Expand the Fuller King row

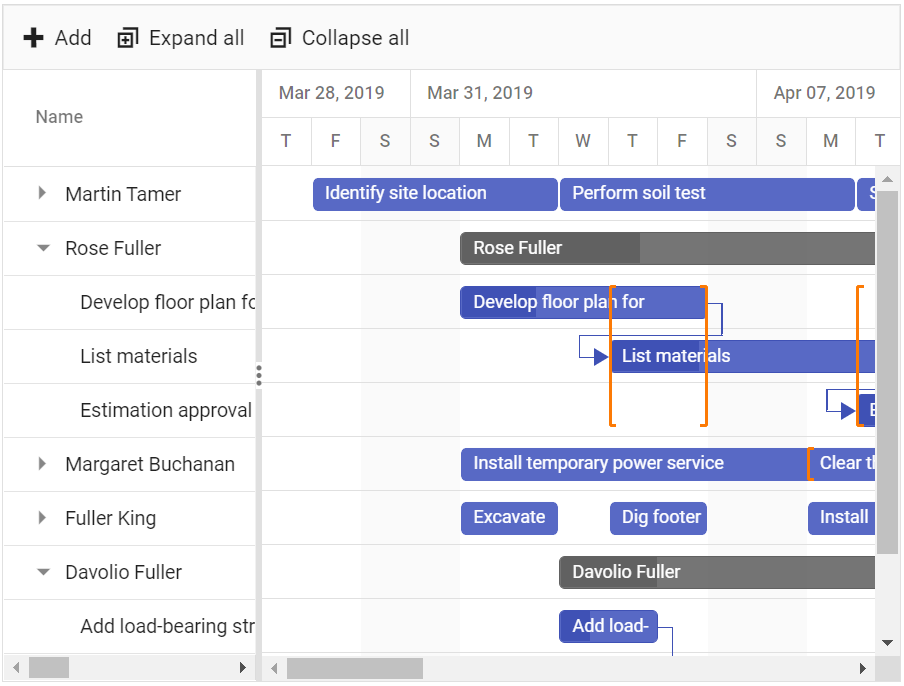pyautogui.click(x=42, y=517)
